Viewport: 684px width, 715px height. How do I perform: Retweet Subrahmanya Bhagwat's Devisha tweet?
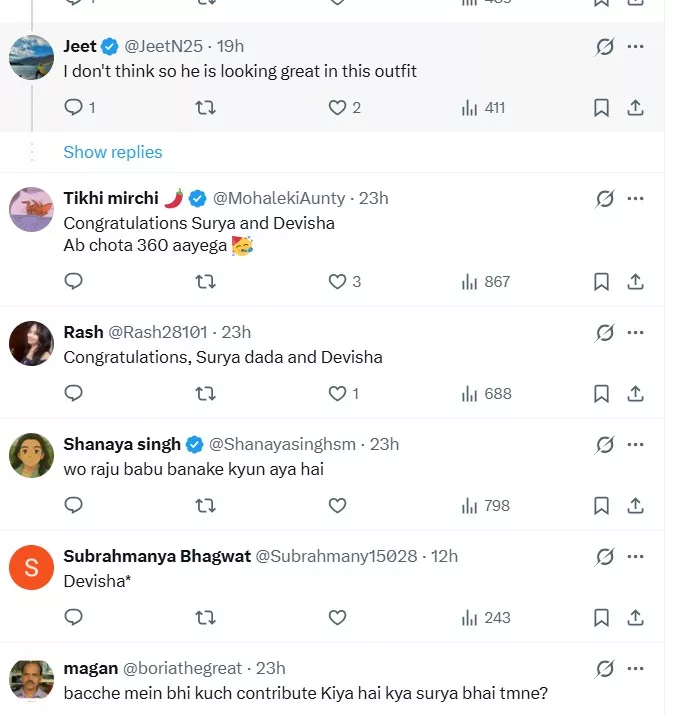pos(205,618)
